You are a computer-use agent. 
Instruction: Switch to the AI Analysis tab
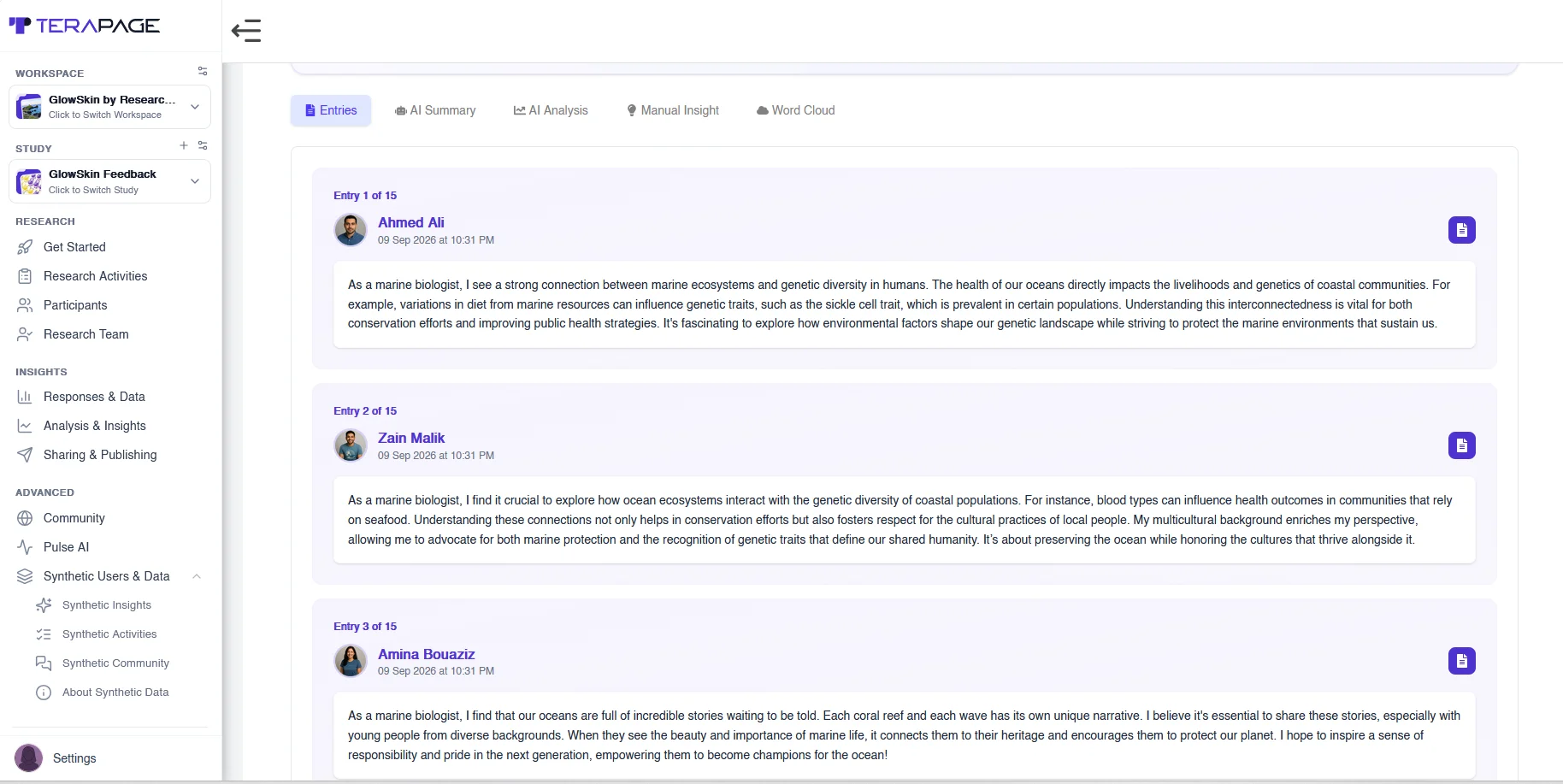[x=551, y=110]
